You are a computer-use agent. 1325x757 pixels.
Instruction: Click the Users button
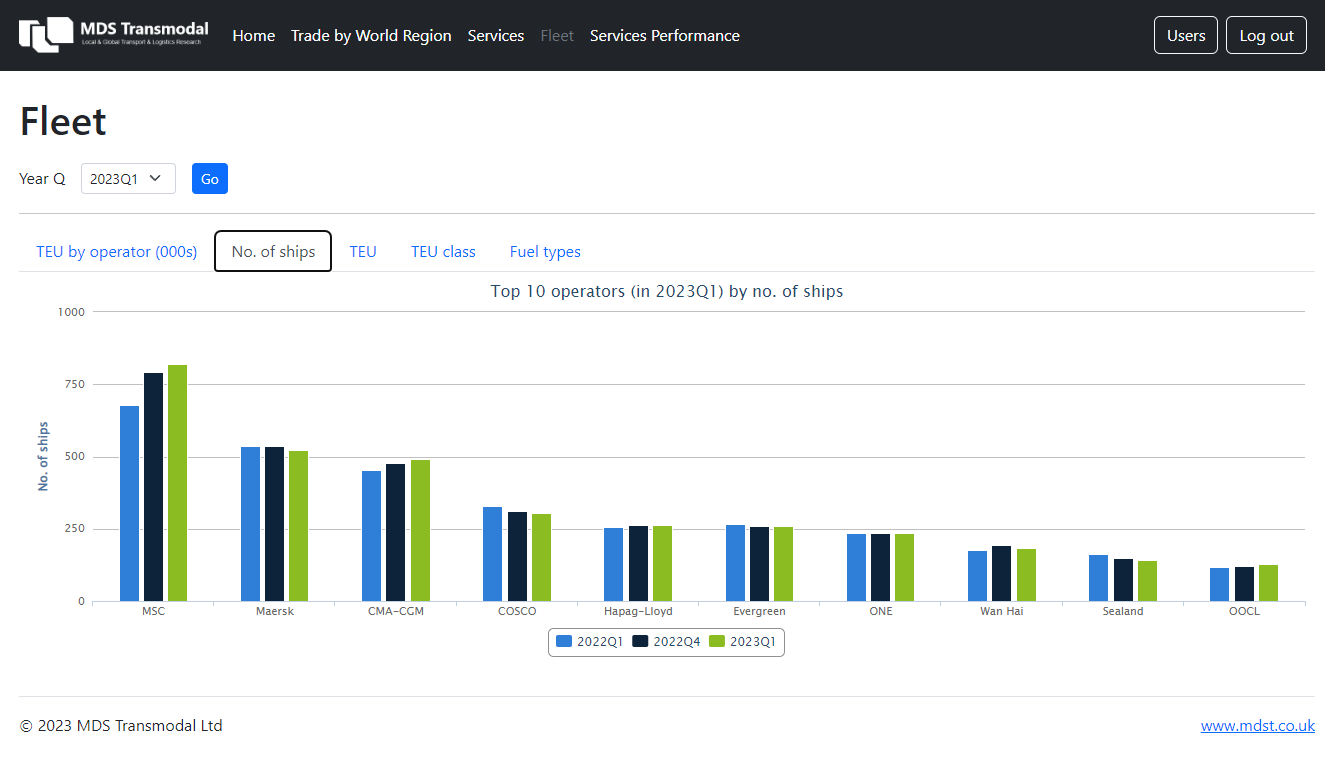pyautogui.click(x=1186, y=35)
